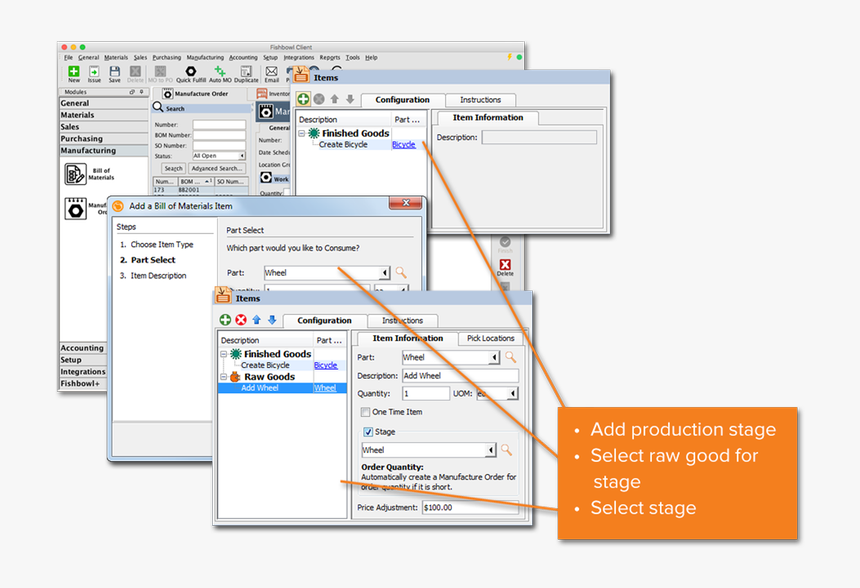The image size is (860, 588).
Task: Open the Accounting menu in menu bar
Action: pyautogui.click(x=243, y=58)
